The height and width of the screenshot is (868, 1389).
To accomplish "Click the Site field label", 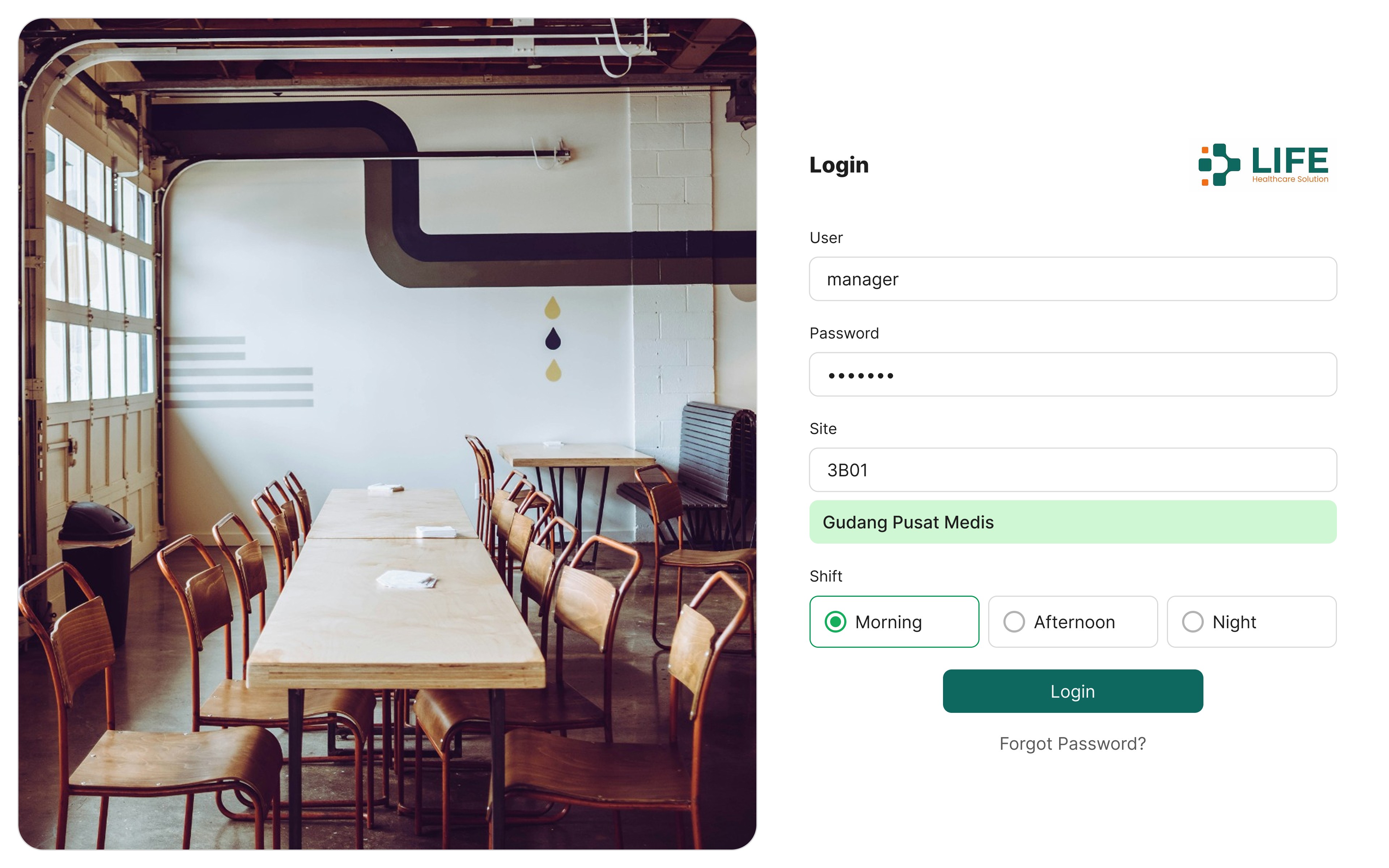I will click(x=823, y=429).
